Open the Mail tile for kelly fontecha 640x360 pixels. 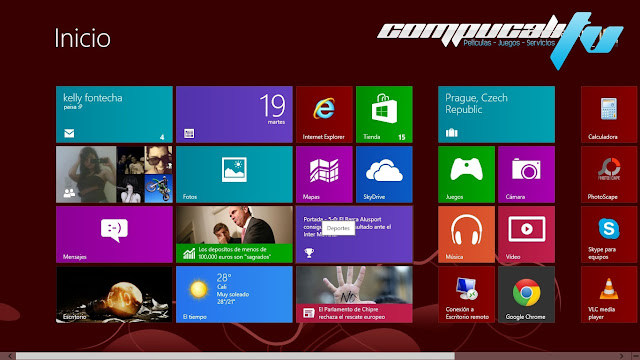pos(114,114)
